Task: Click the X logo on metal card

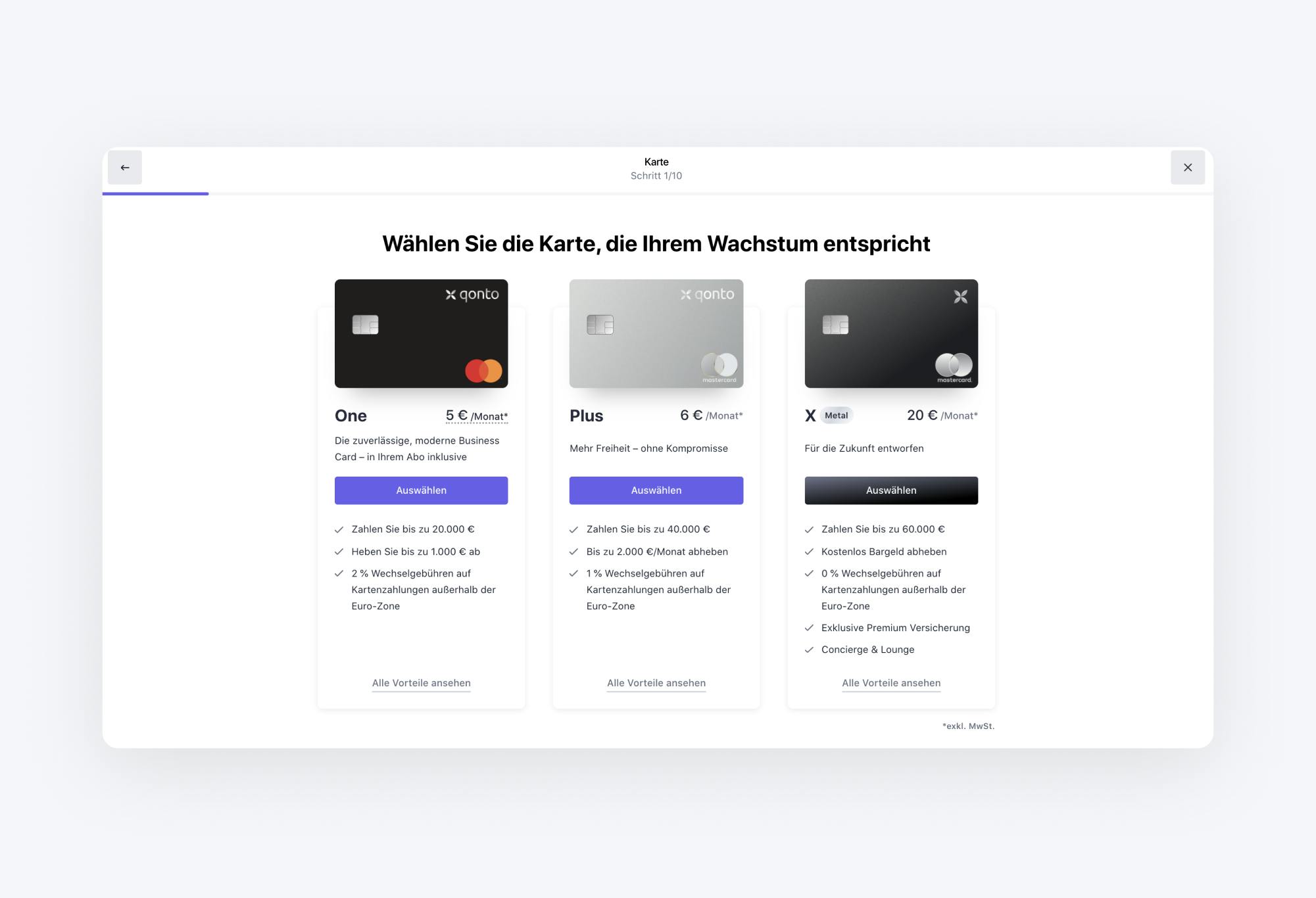Action: (x=961, y=296)
